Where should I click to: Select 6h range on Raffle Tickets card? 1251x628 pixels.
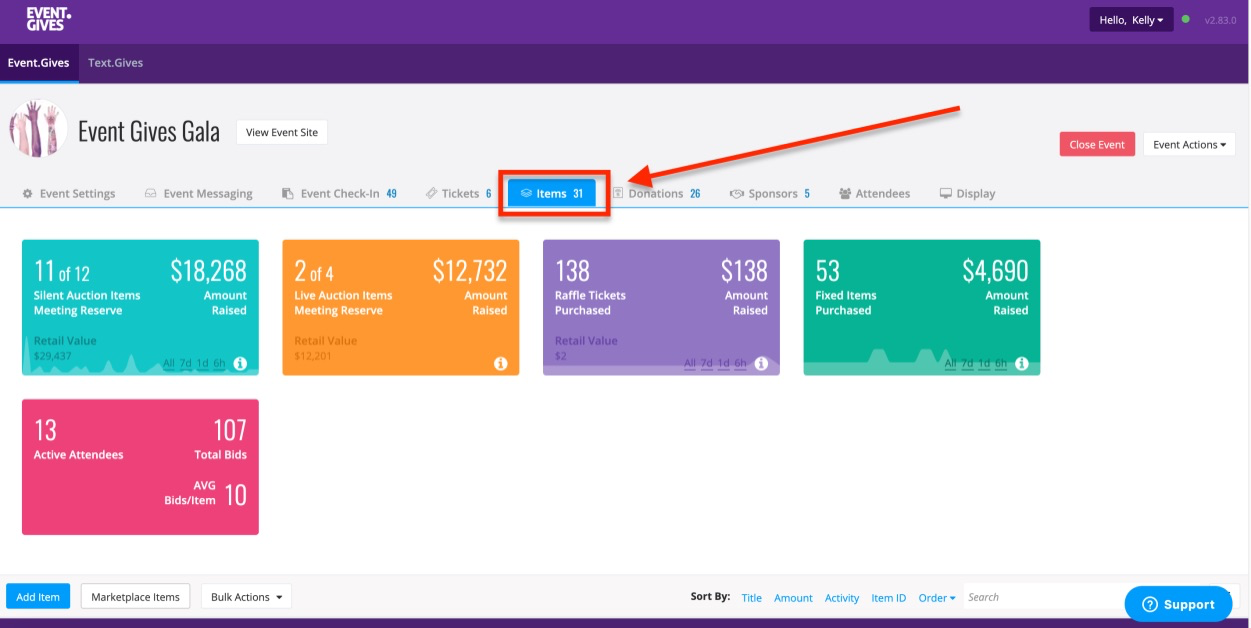coord(740,364)
